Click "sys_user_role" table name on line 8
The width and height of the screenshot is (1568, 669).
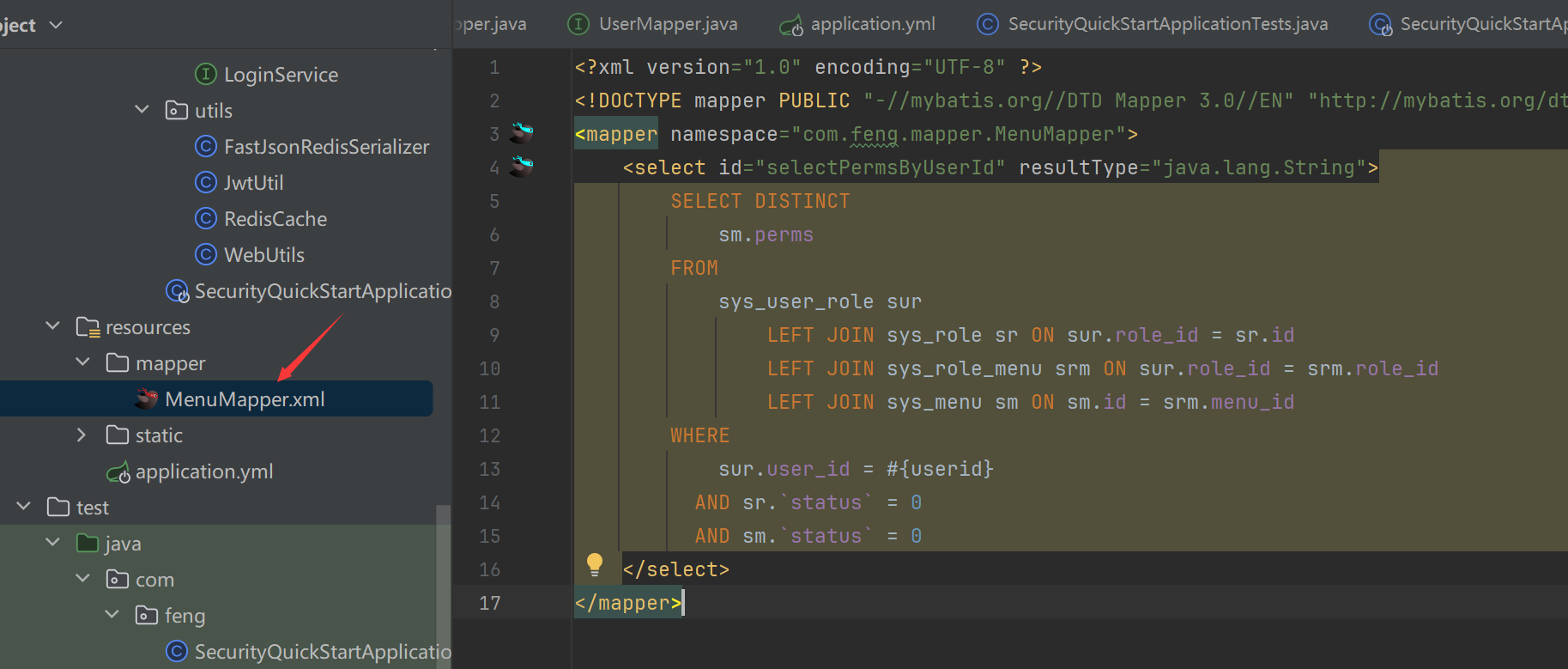[x=796, y=301]
